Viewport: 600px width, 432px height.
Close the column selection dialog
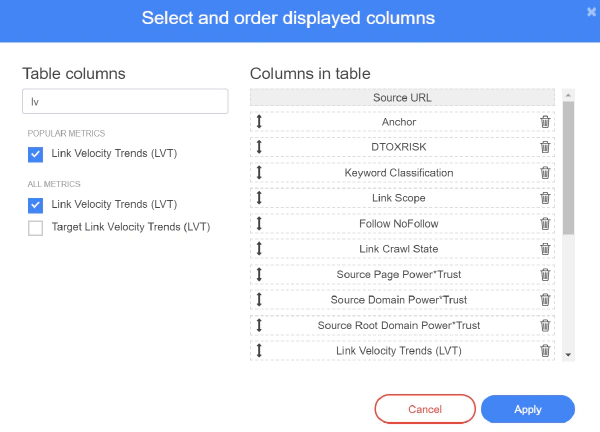pyautogui.click(x=591, y=12)
